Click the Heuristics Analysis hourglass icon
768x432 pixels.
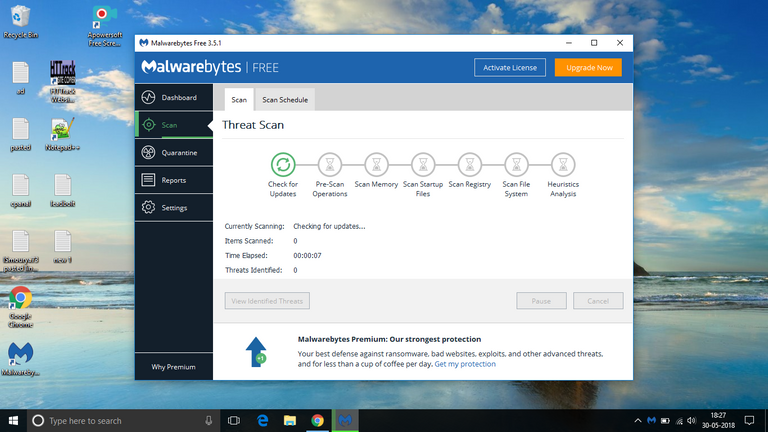coord(563,165)
